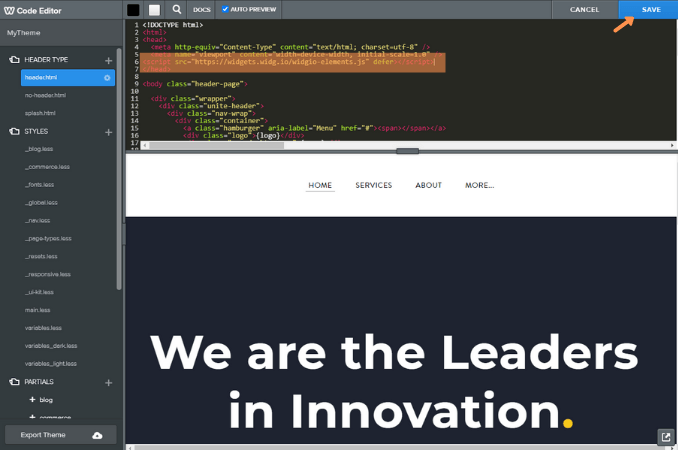Click the scroll-left arrow of code scrollbar
Image resolution: width=678 pixels, height=450 pixels.
144,145
